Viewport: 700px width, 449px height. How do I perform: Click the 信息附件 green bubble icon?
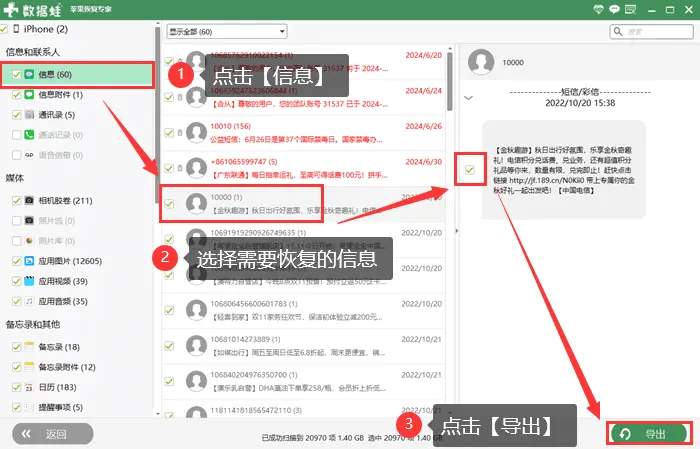point(29,95)
